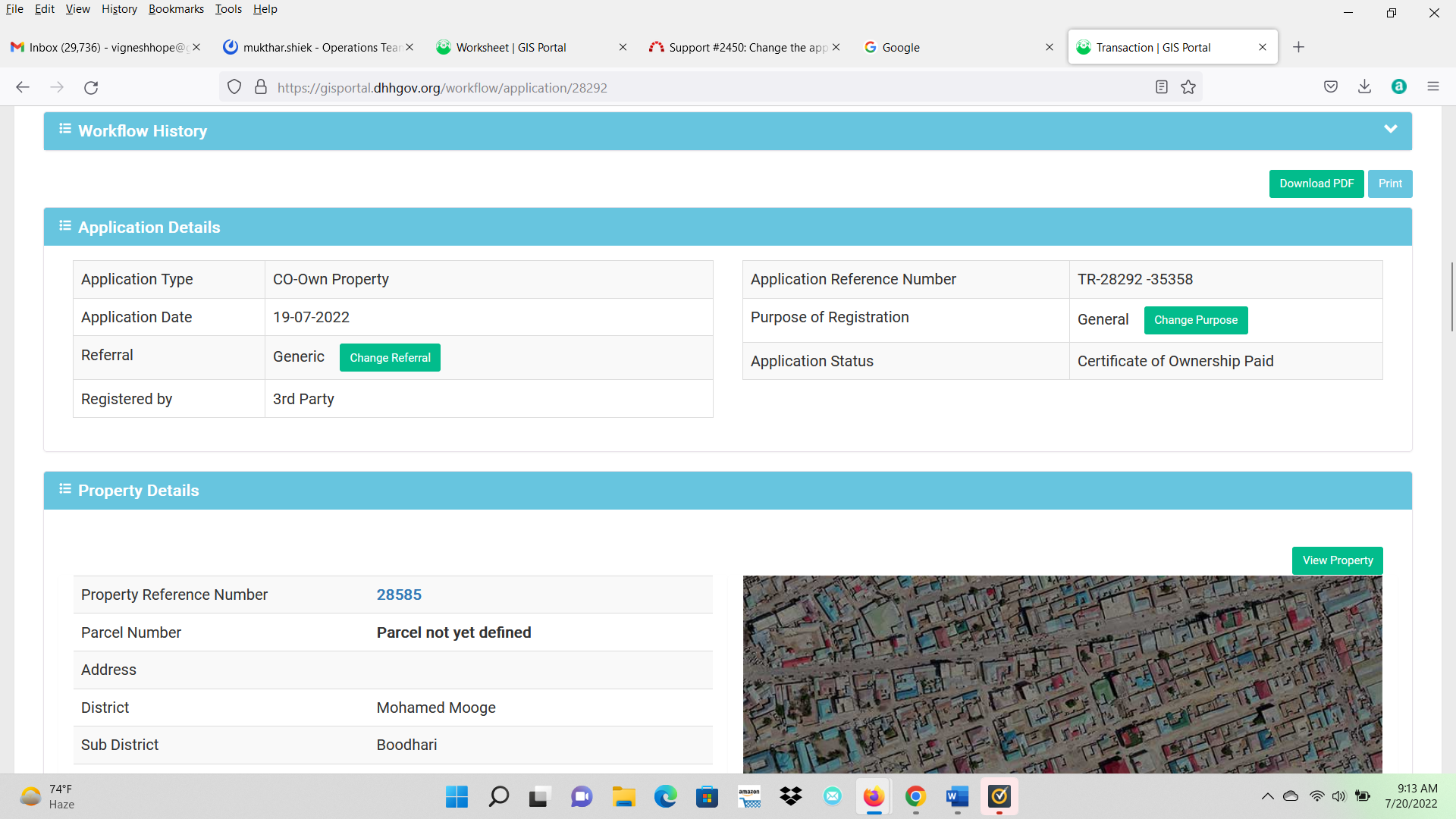This screenshot has height=819, width=1456.
Task: Click the Workflow History panel header
Action: click(x=728, y=131)
